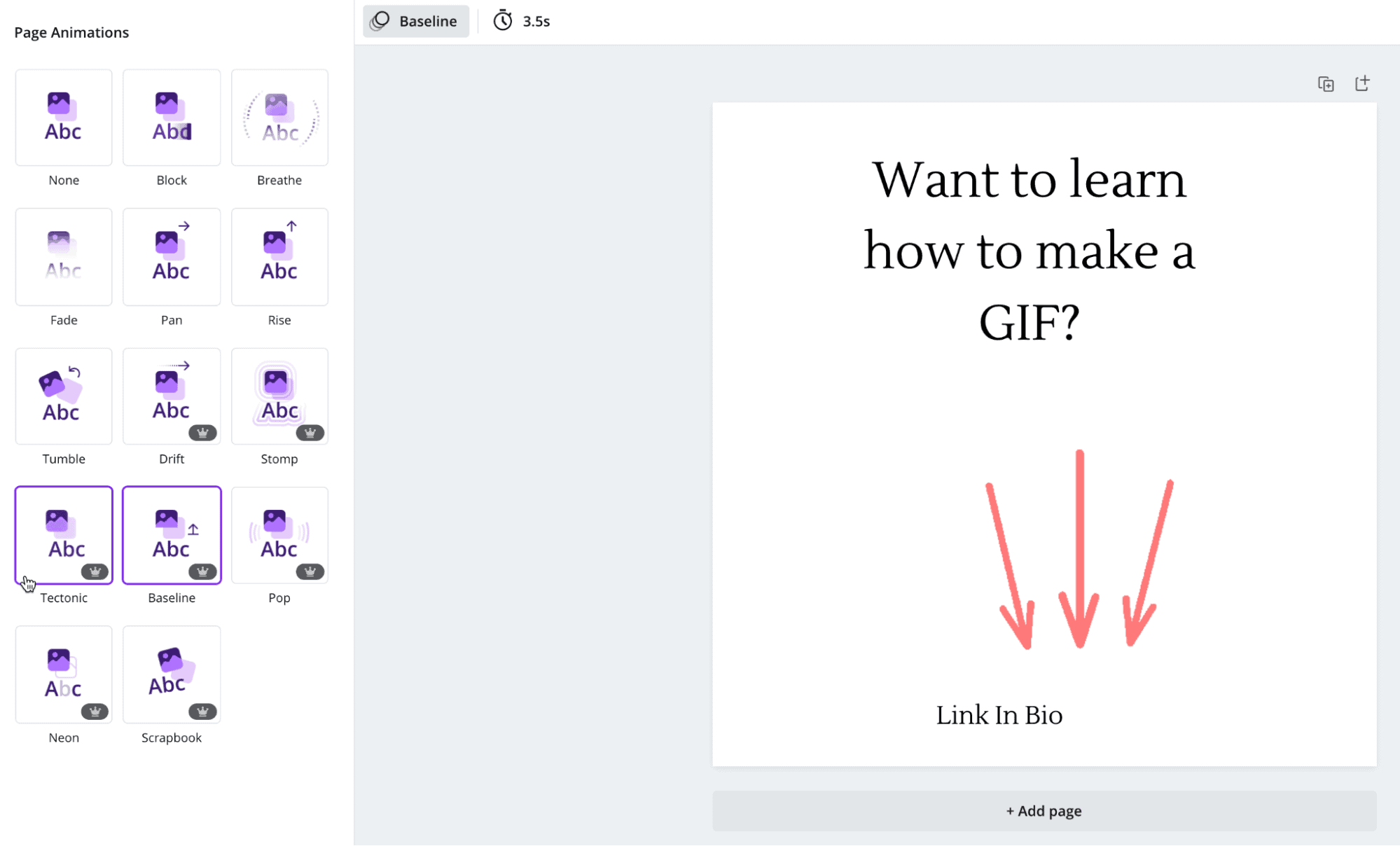Click the selected Baseline animation thumbnail
The width and height of the screenshot is (1400, 846).
point(172,535)
